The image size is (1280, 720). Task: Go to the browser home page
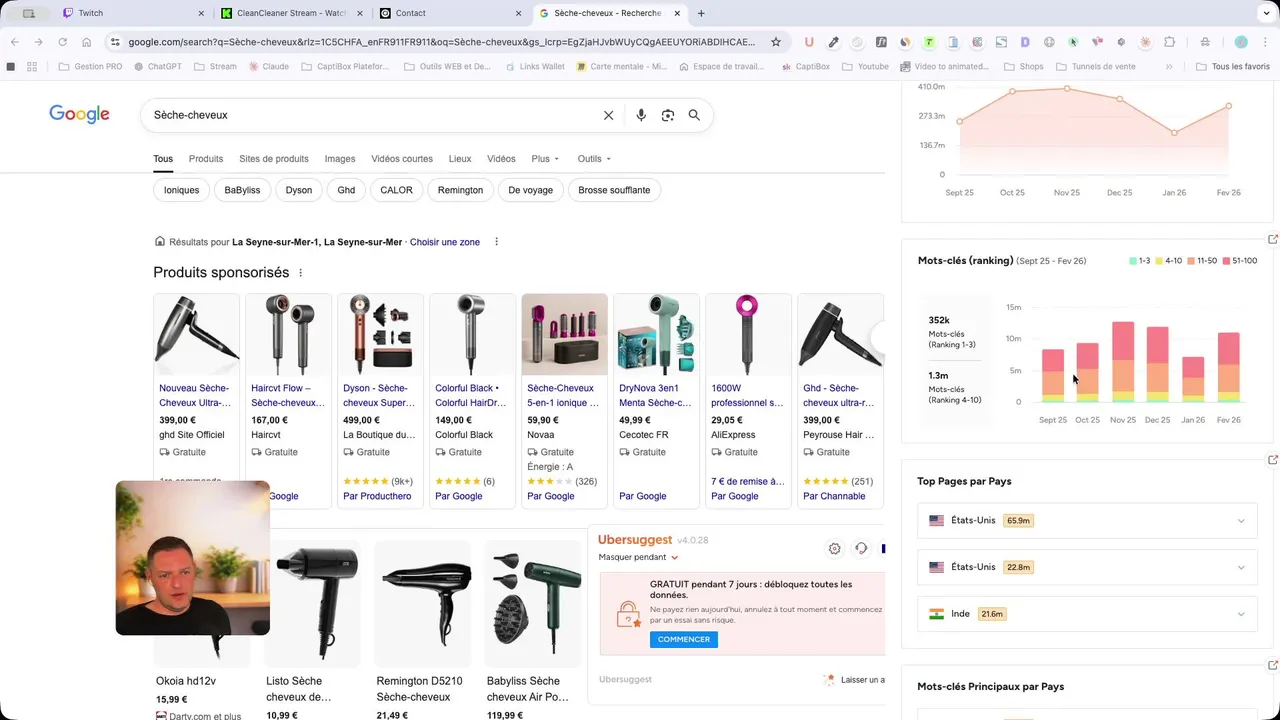(x=86, y=42)
